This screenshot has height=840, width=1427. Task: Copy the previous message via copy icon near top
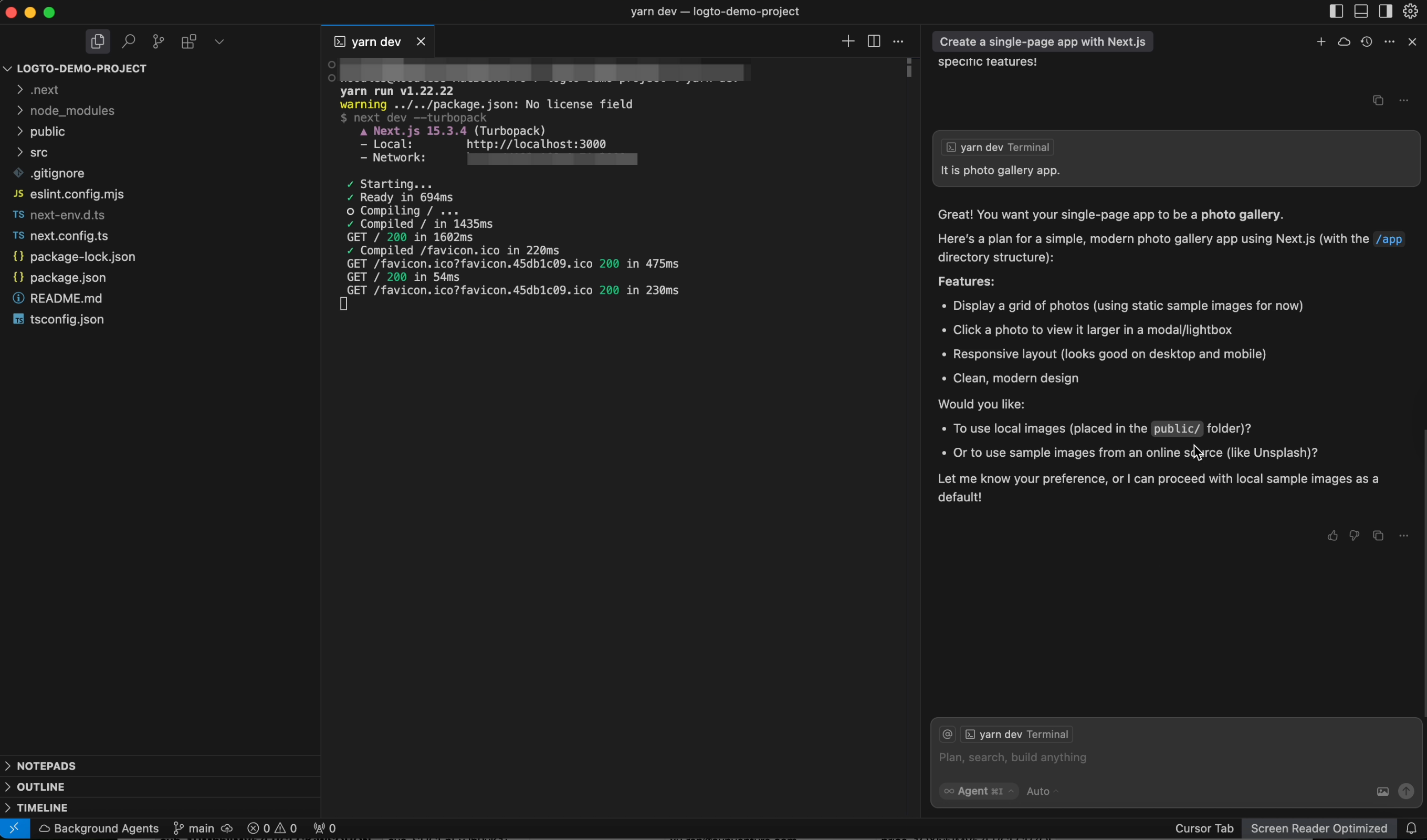1378,100
